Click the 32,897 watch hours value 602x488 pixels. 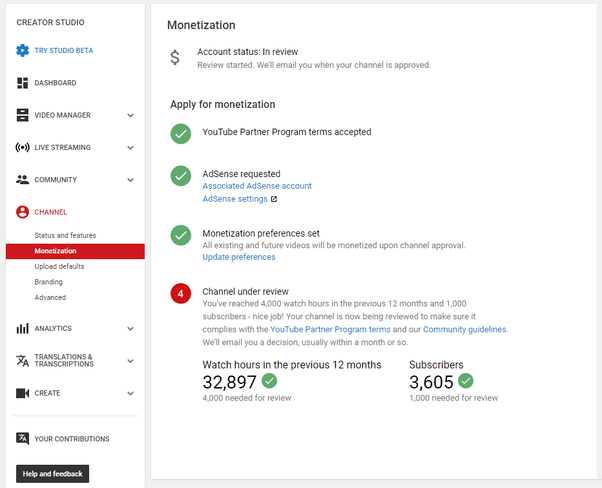tap(229, 382)
